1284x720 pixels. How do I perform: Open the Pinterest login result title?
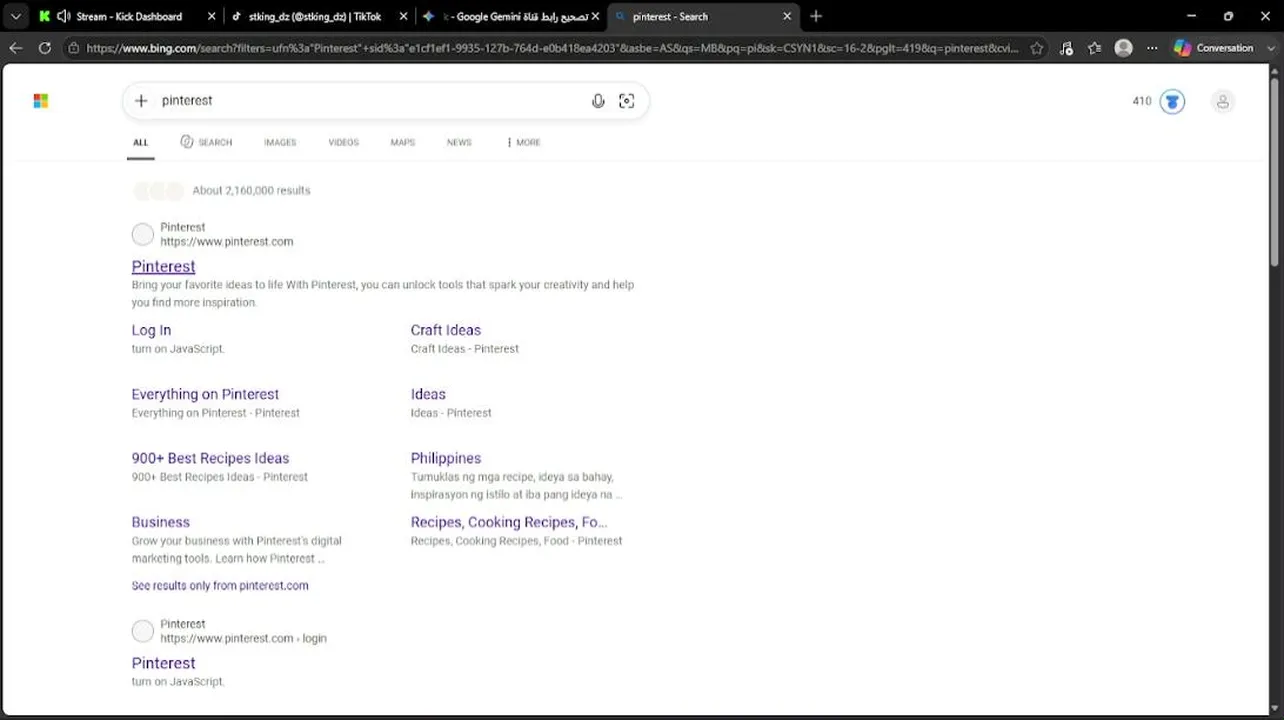[x=163, y=663]
